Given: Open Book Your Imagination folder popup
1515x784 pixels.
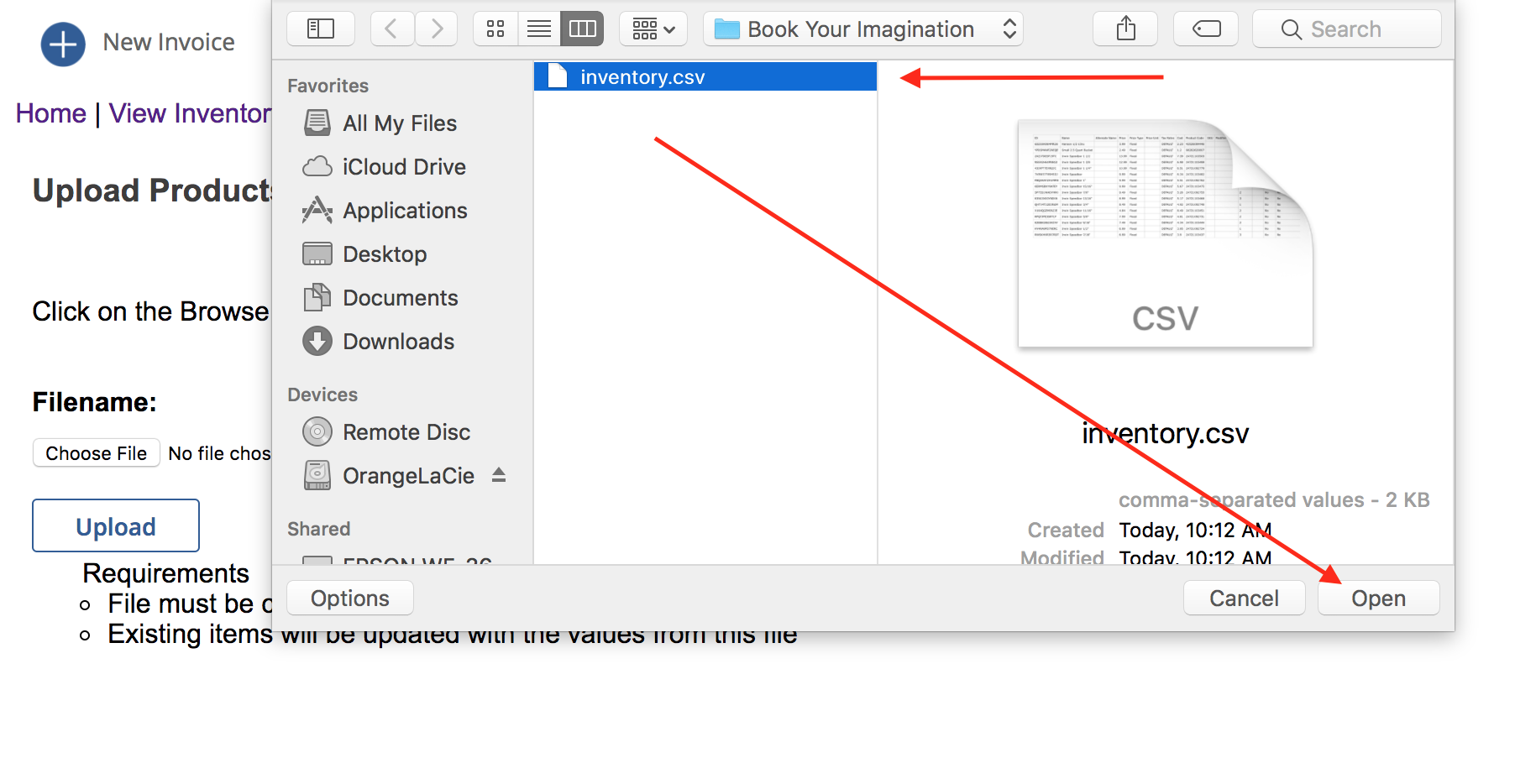Looking at the screenshot, I should (x=863, y=29).
